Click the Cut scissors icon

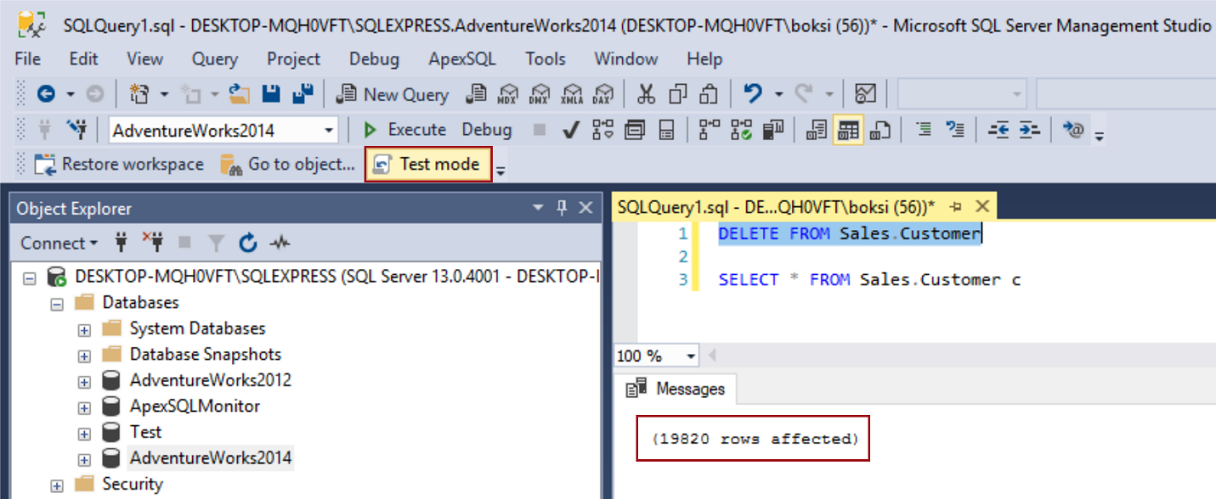646,94
